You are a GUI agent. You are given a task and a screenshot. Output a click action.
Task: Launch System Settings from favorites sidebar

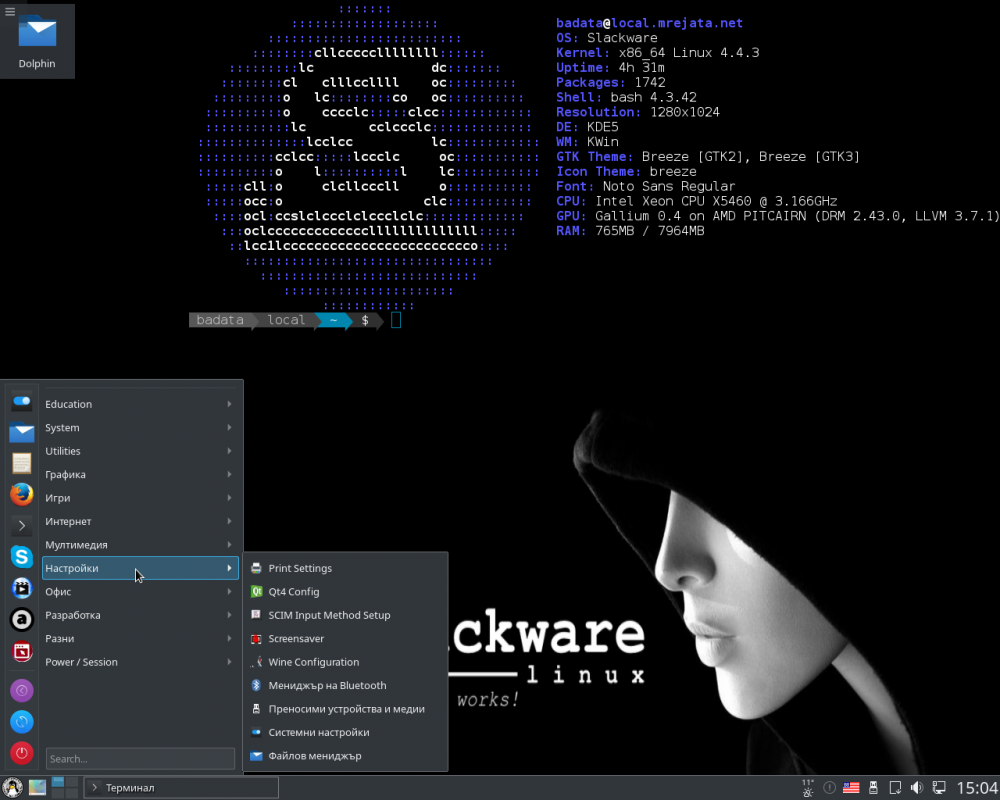(22, 401)
